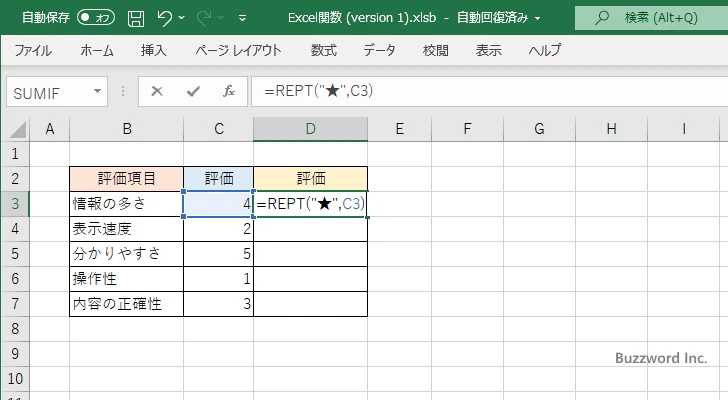The height and width of the screenshot is (400, 728).
Task: Click the formula bar resize dots handle
Action: [123, 91]
